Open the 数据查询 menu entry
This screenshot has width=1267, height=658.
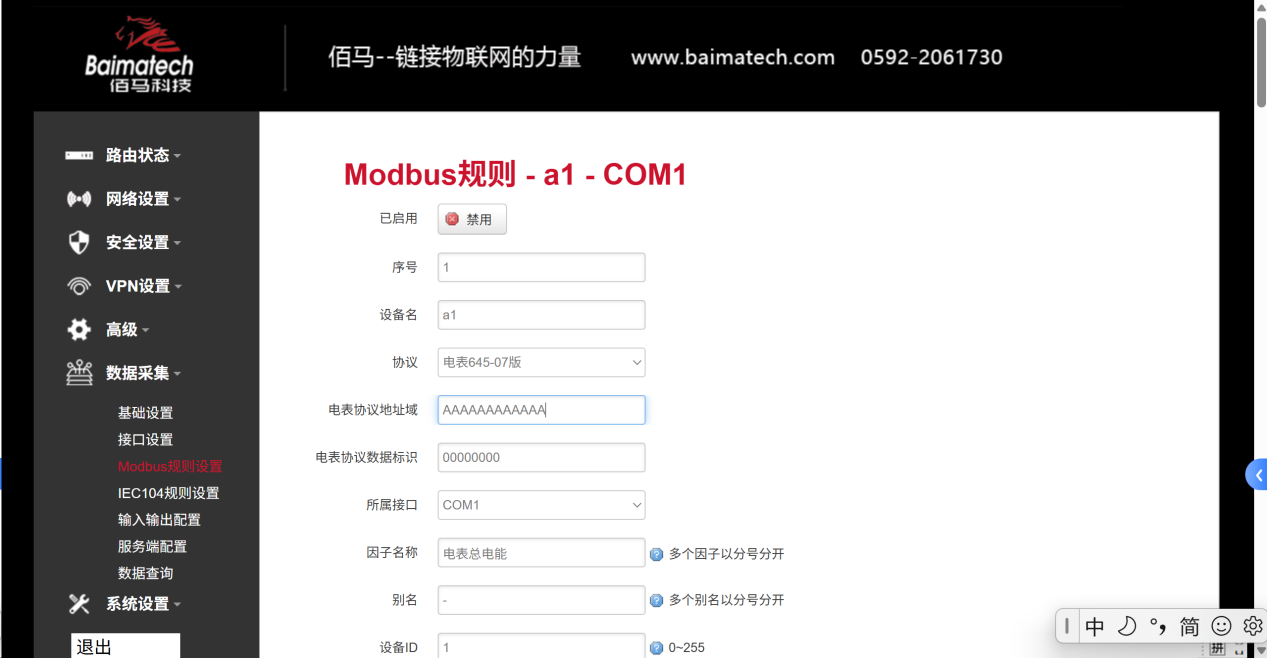coord(145,572)
